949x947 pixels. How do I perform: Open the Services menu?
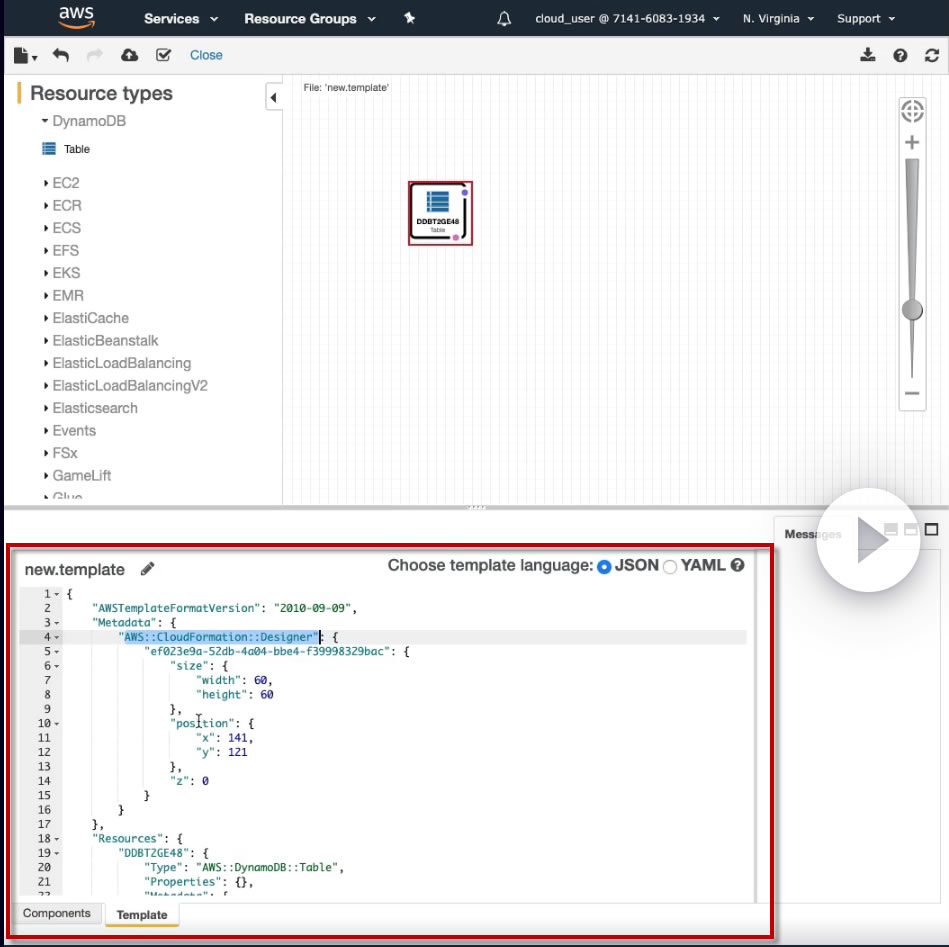[181, 19]
